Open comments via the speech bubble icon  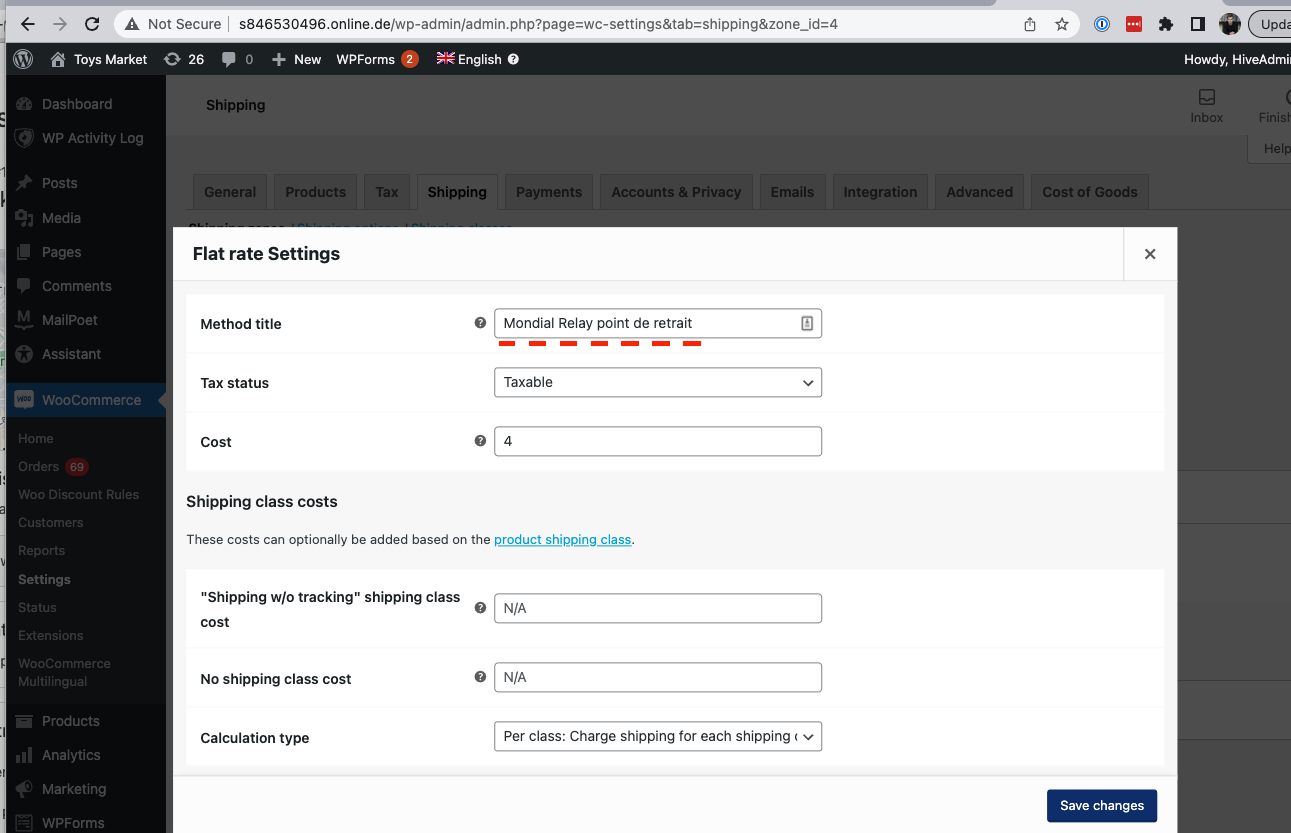coord(231,59)
